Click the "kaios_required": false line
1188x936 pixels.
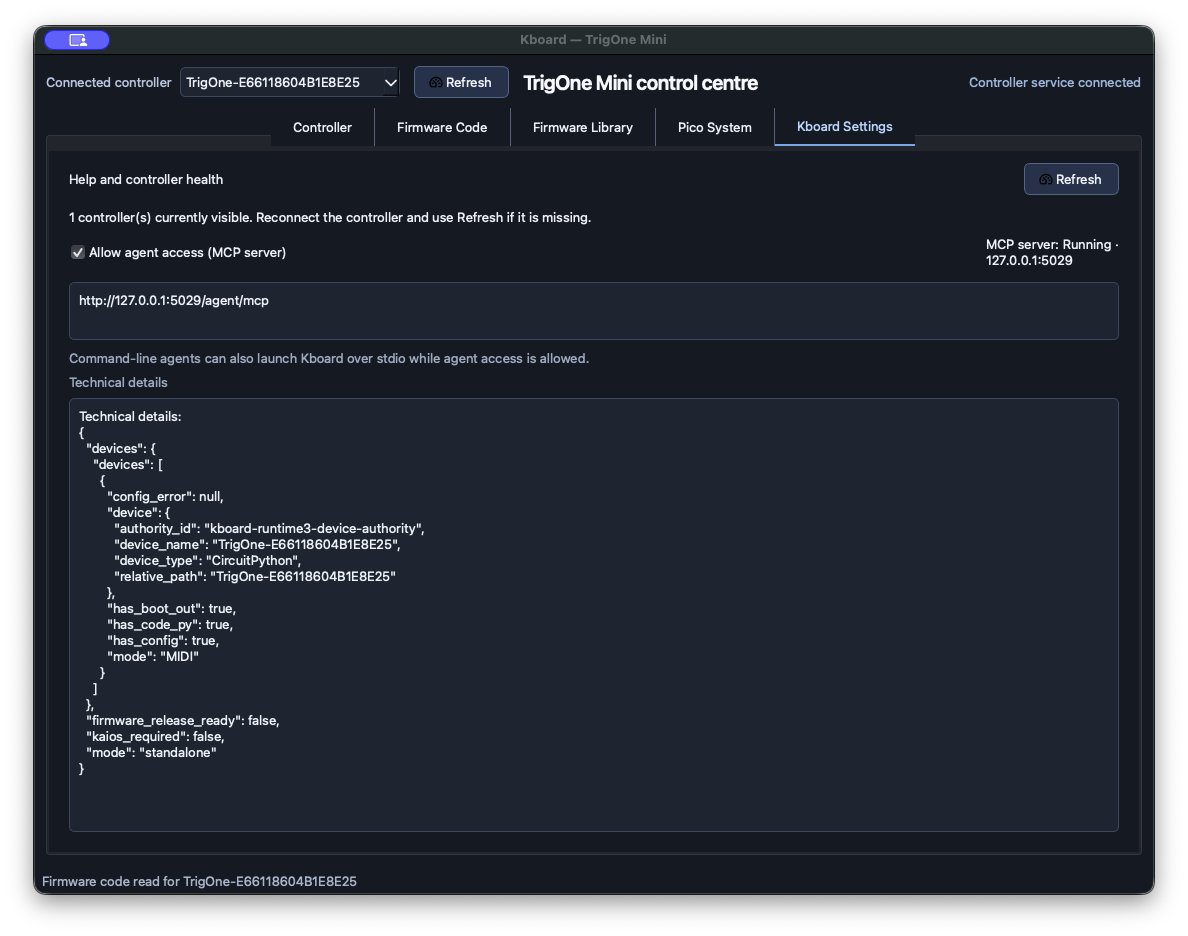pos(155,736)
